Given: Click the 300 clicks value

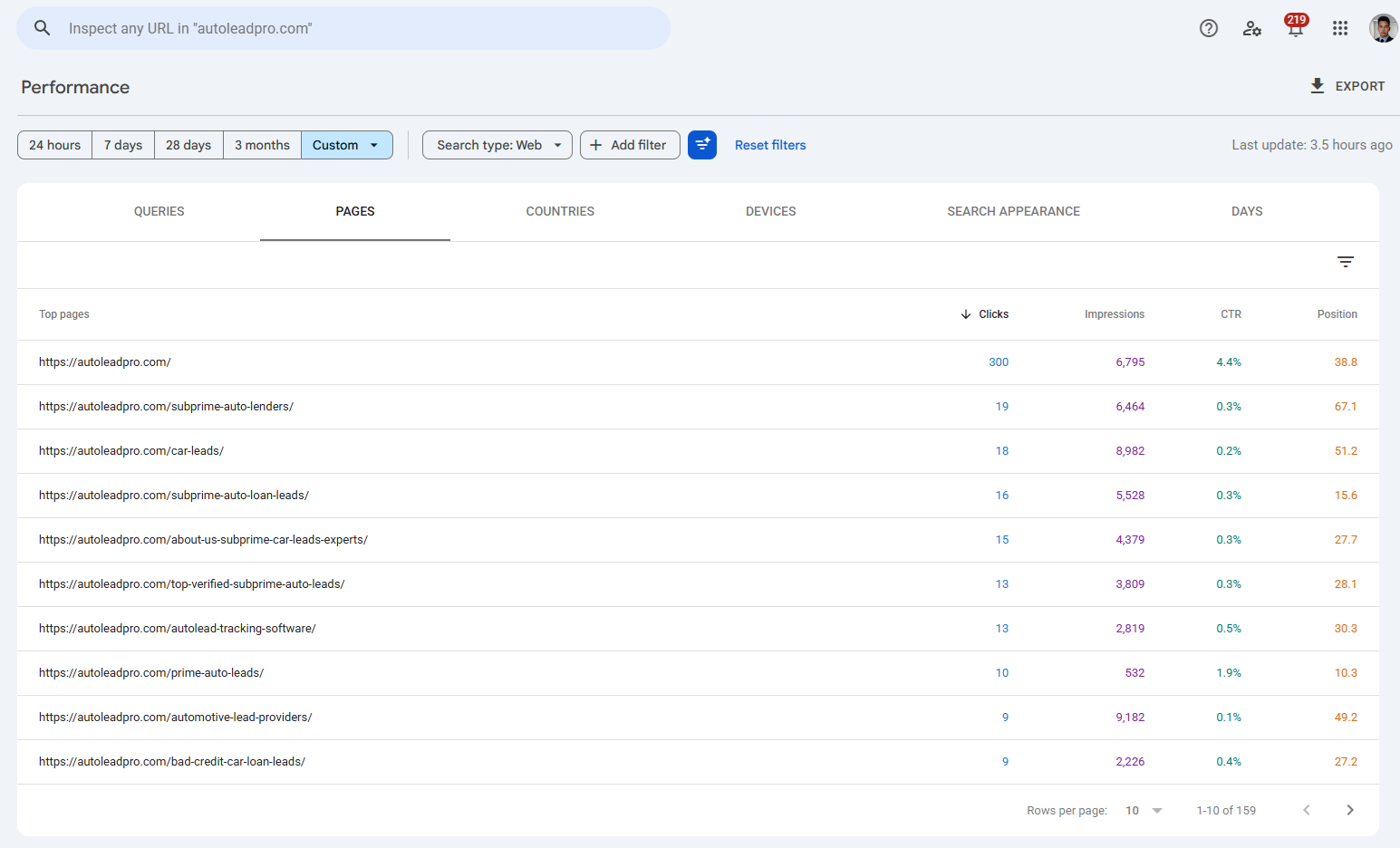Looking at the screenshot, I should click(999, 362).
